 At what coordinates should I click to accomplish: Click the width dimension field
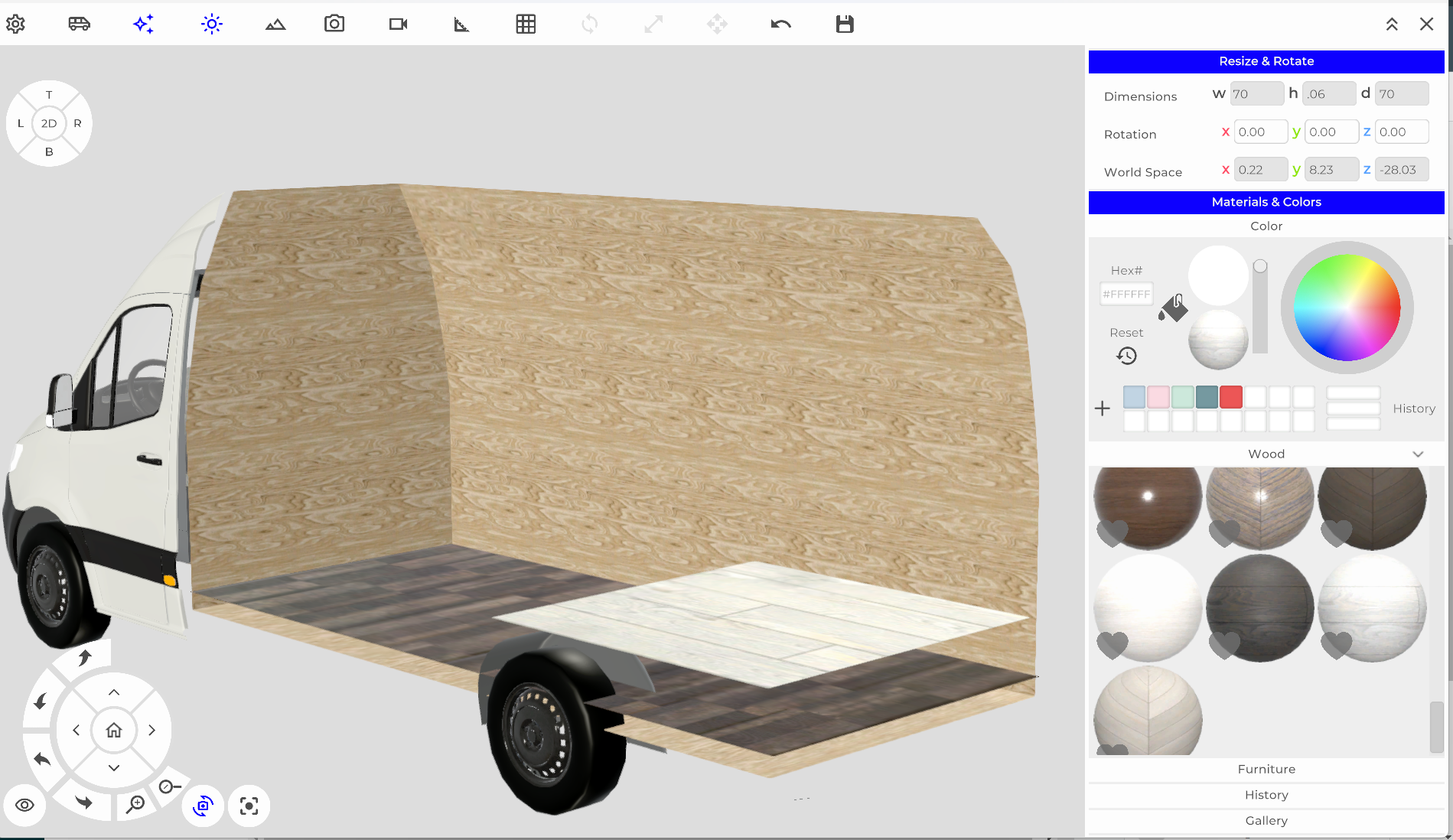pyautogui.click(x=1256, y=93)
